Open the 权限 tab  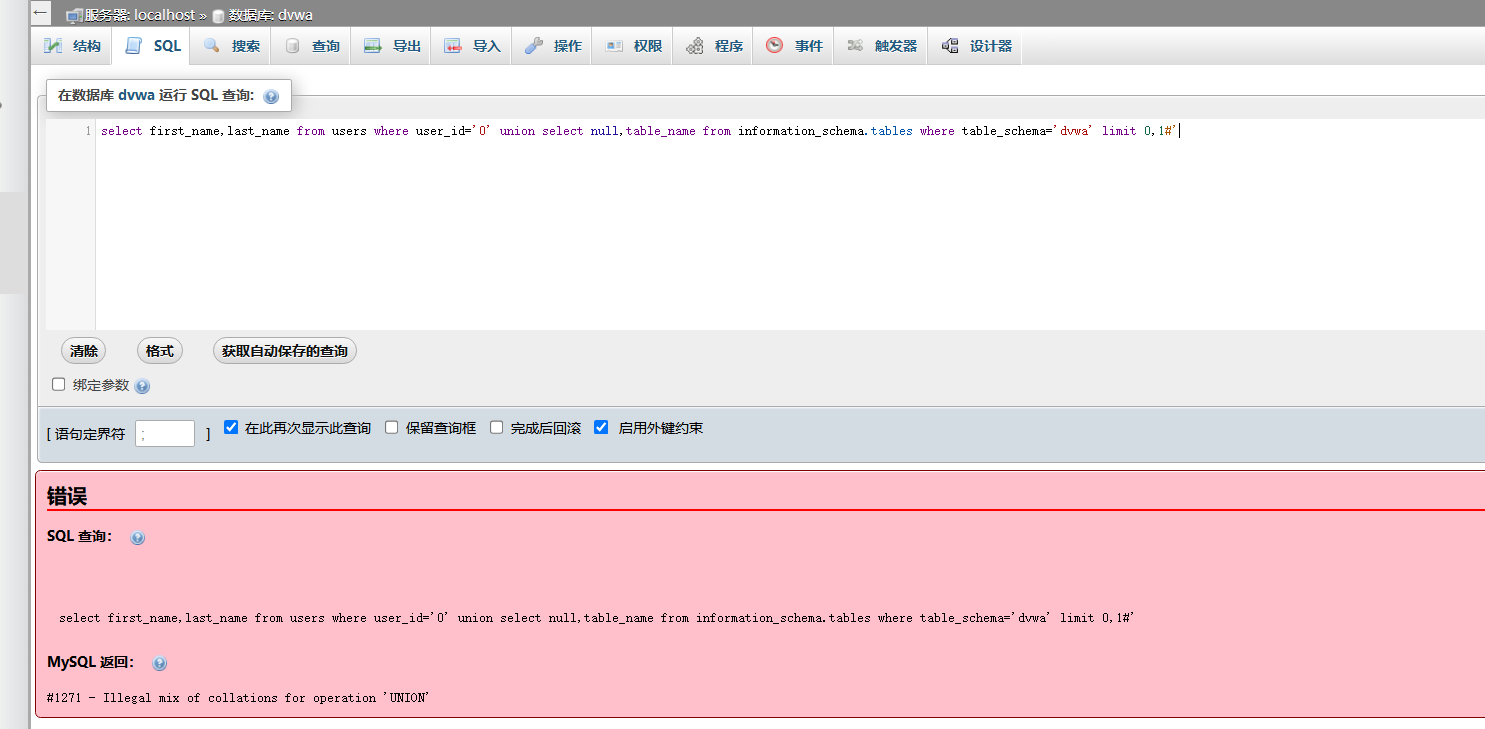point(633,46)
